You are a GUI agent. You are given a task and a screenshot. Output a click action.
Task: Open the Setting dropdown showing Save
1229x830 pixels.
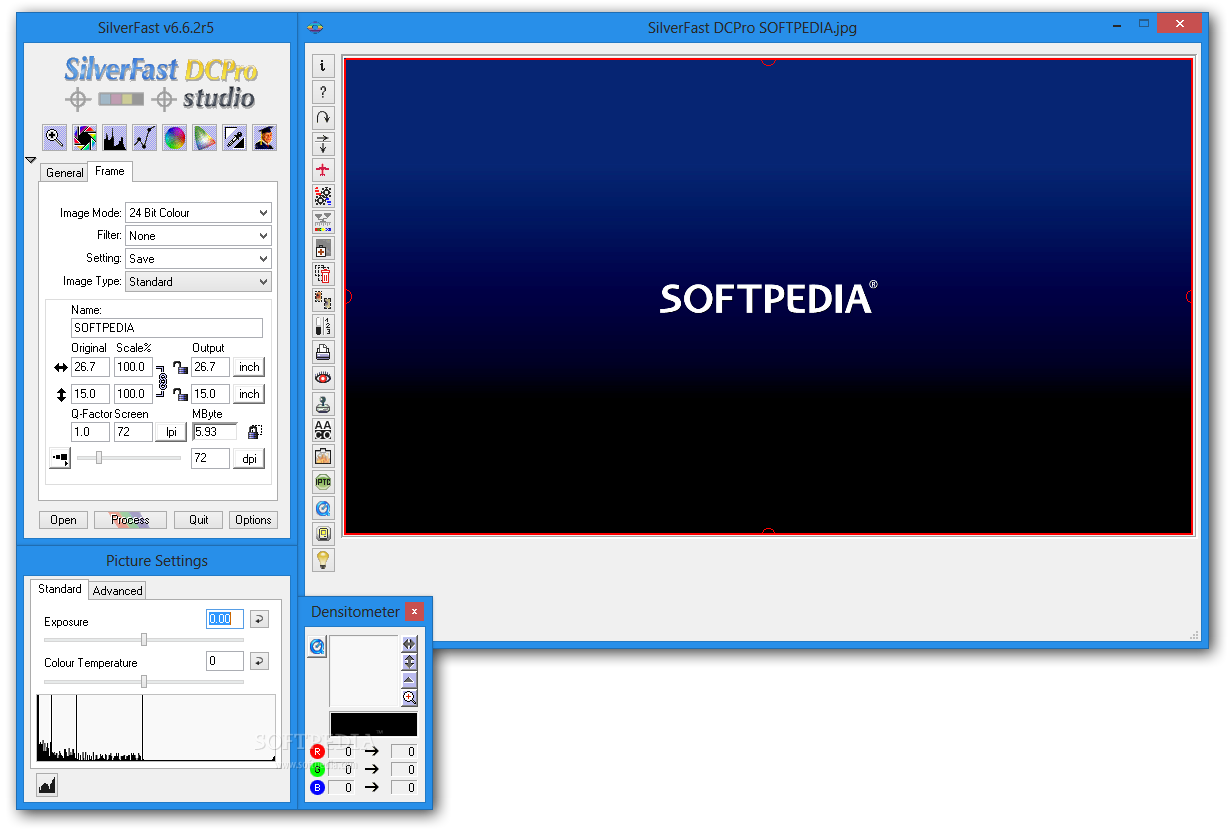[x=198, y=259]
